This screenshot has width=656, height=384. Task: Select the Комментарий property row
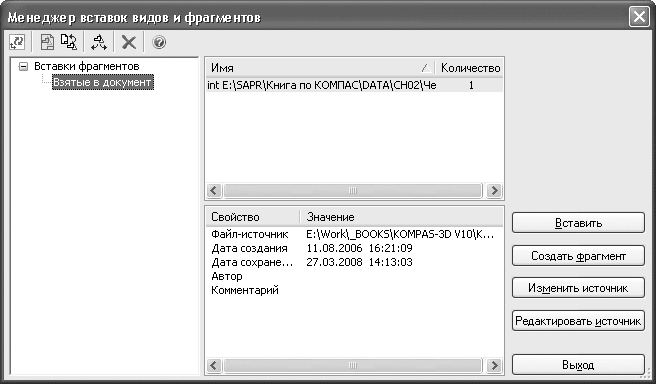tap(355, 290)
